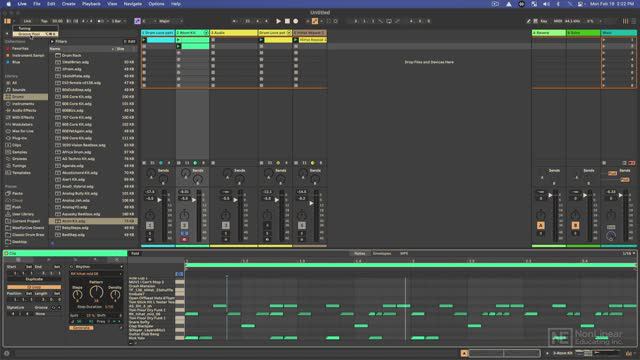Toggle the Delay return track's activator B button
Image resolution: width=640 pixels, height=360 pixels.
pos(576,225)
